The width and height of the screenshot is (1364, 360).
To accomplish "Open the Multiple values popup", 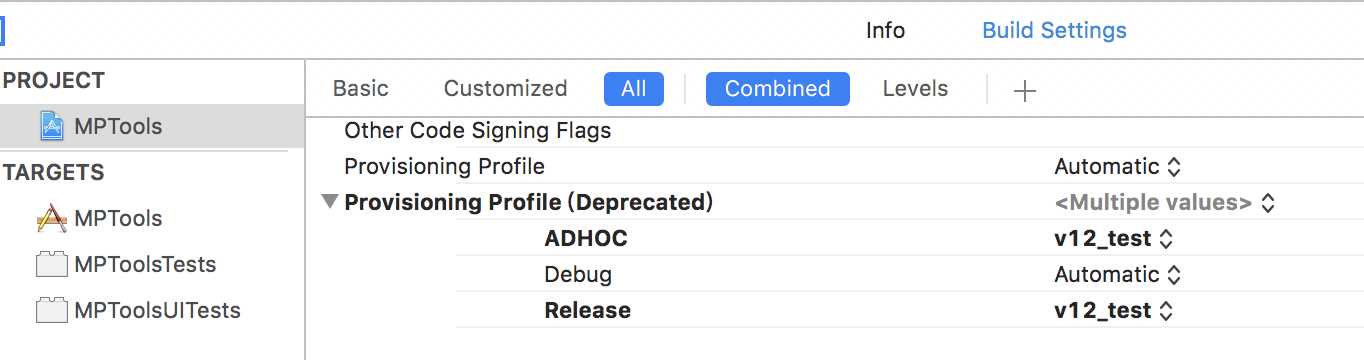I will click(1164, 203).
